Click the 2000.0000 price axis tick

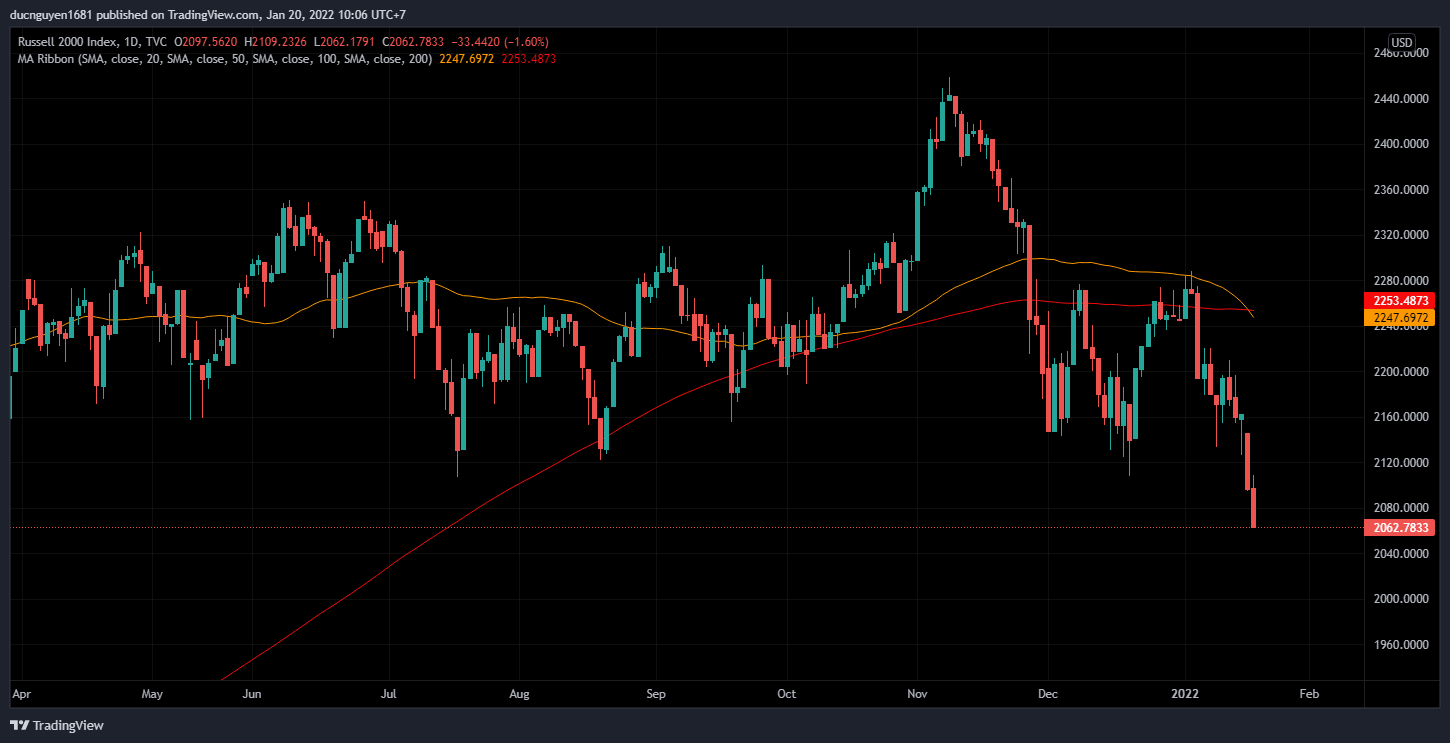pos(1400,599)
